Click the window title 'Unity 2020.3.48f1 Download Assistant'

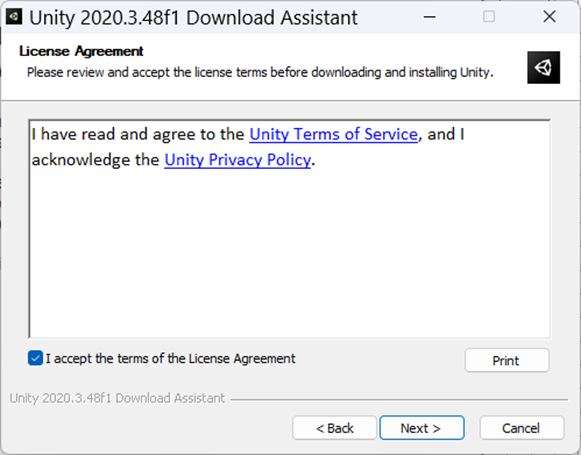click(193, 17)
